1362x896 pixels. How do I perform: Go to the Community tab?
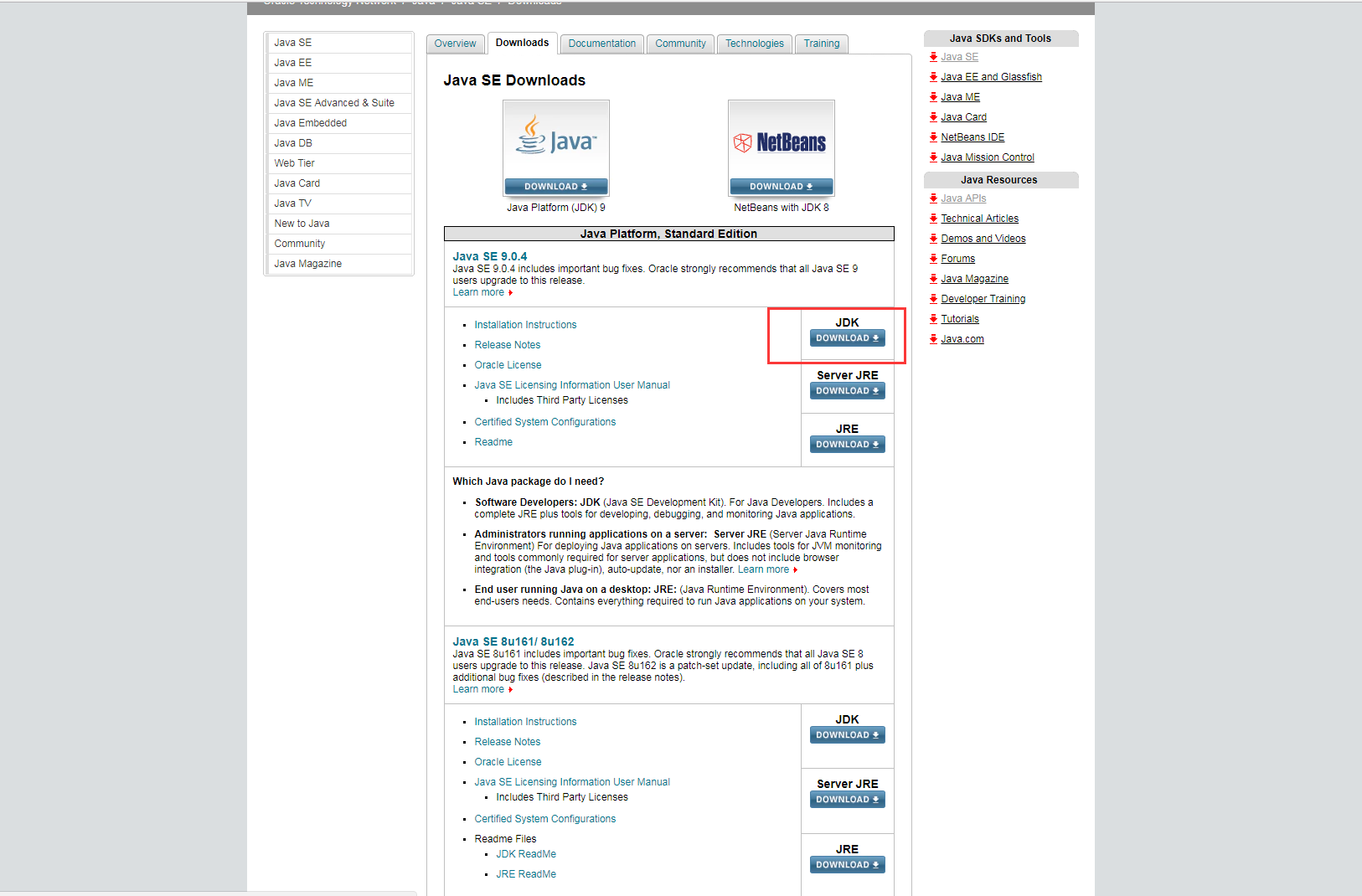(680, 44)
